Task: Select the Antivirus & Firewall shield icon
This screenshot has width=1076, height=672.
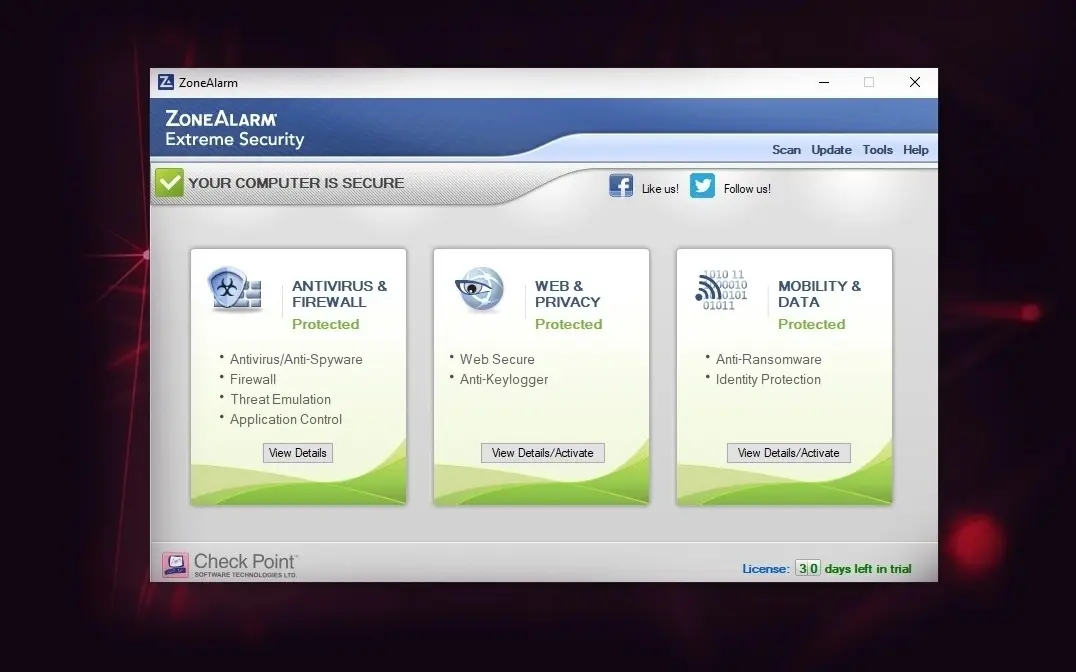Action: click(x=235, y=290)
